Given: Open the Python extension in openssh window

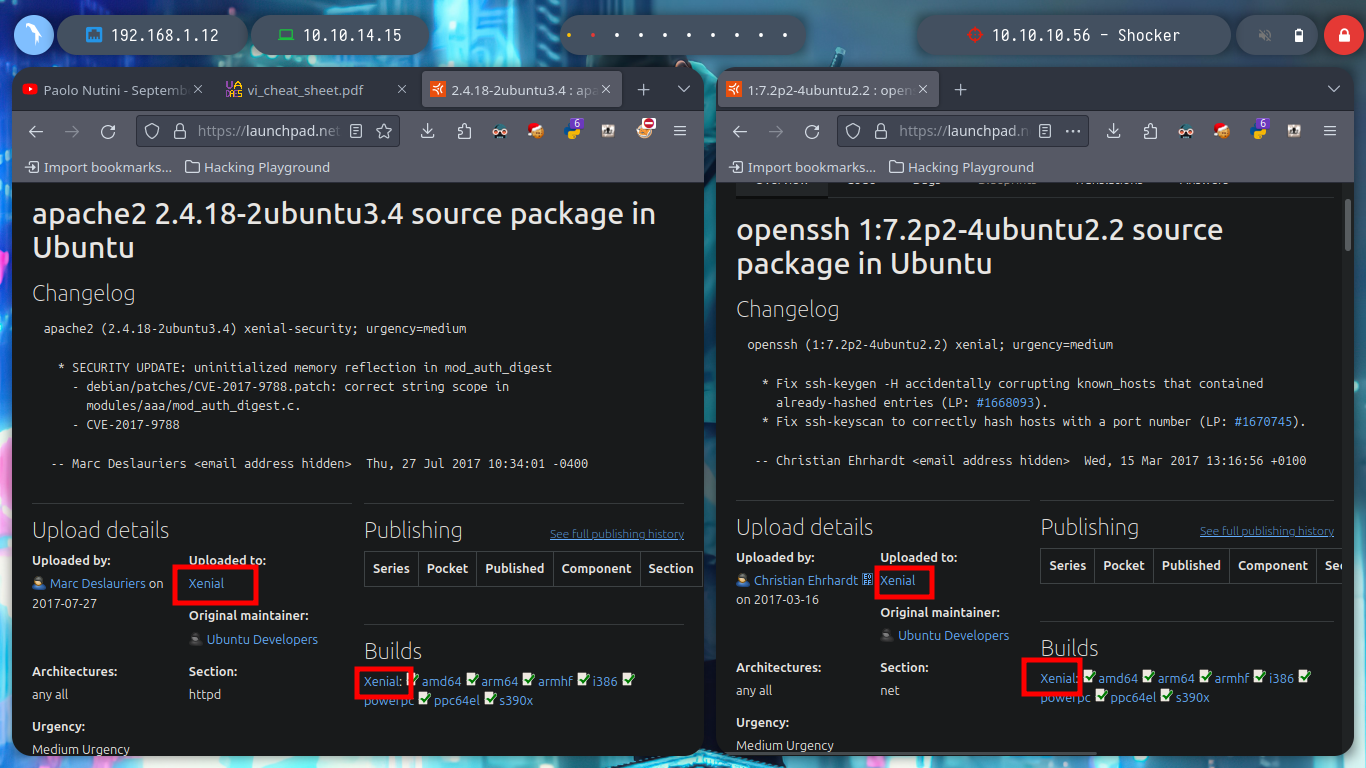Looking at the screenshot, I should pyautogui.click(x=1257, y=130).
